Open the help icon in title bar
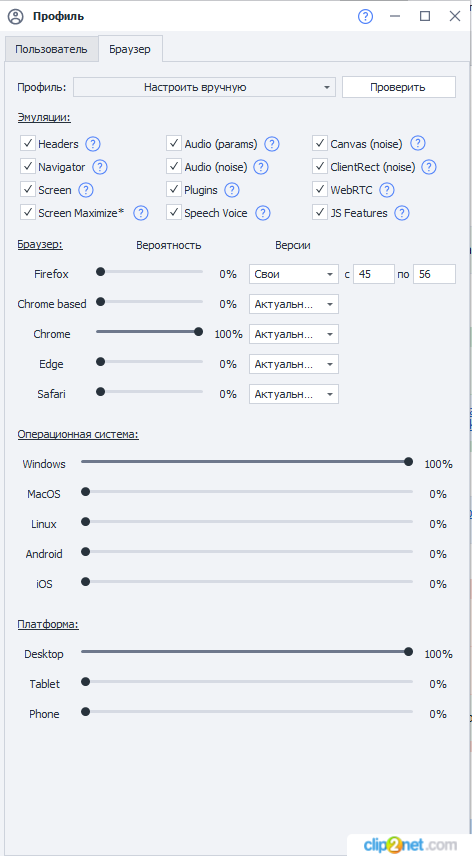The height and width of the screenshot is (856, 472). (x=365, y=16)
